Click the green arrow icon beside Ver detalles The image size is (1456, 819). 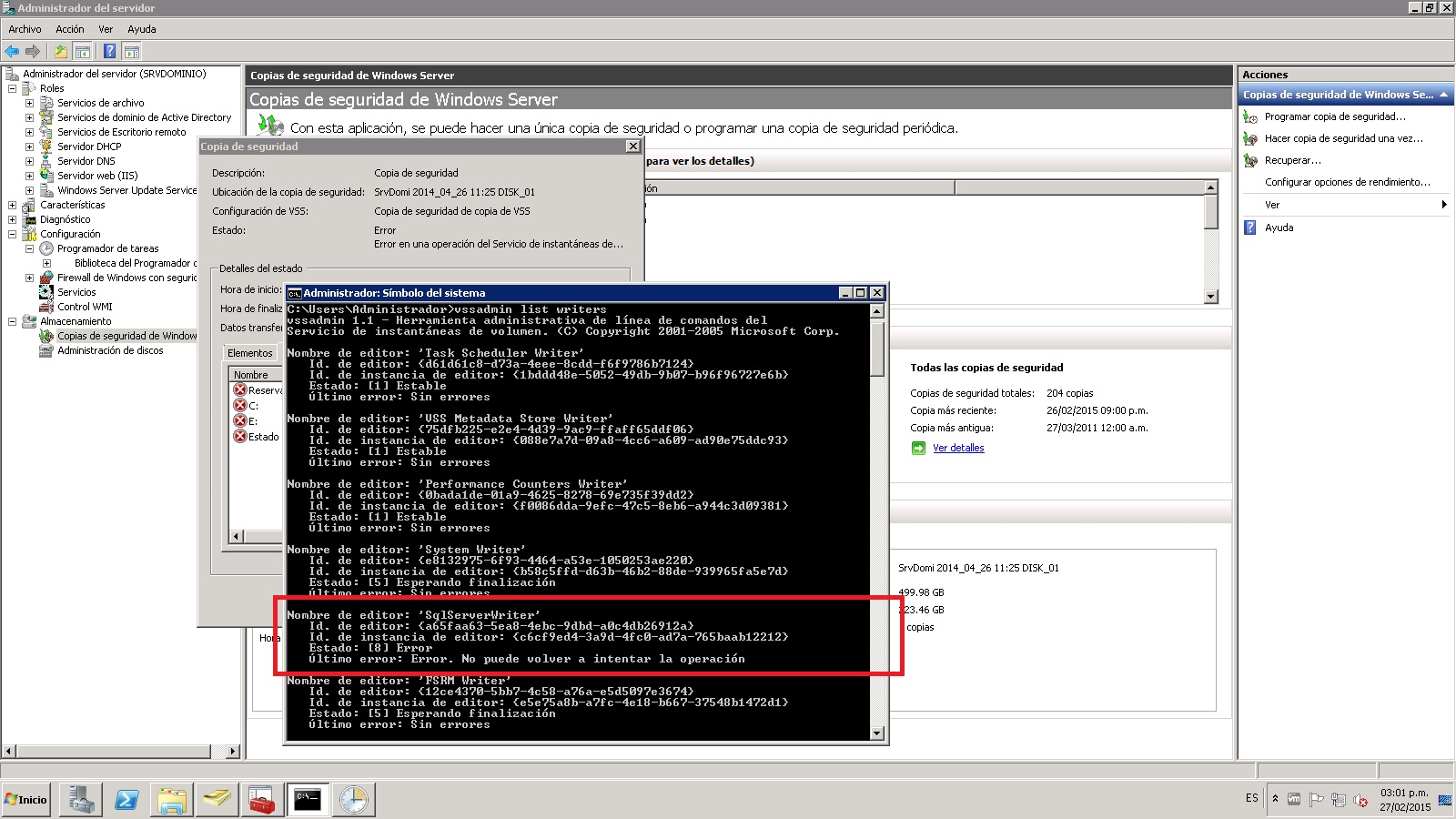click(918, 448)
